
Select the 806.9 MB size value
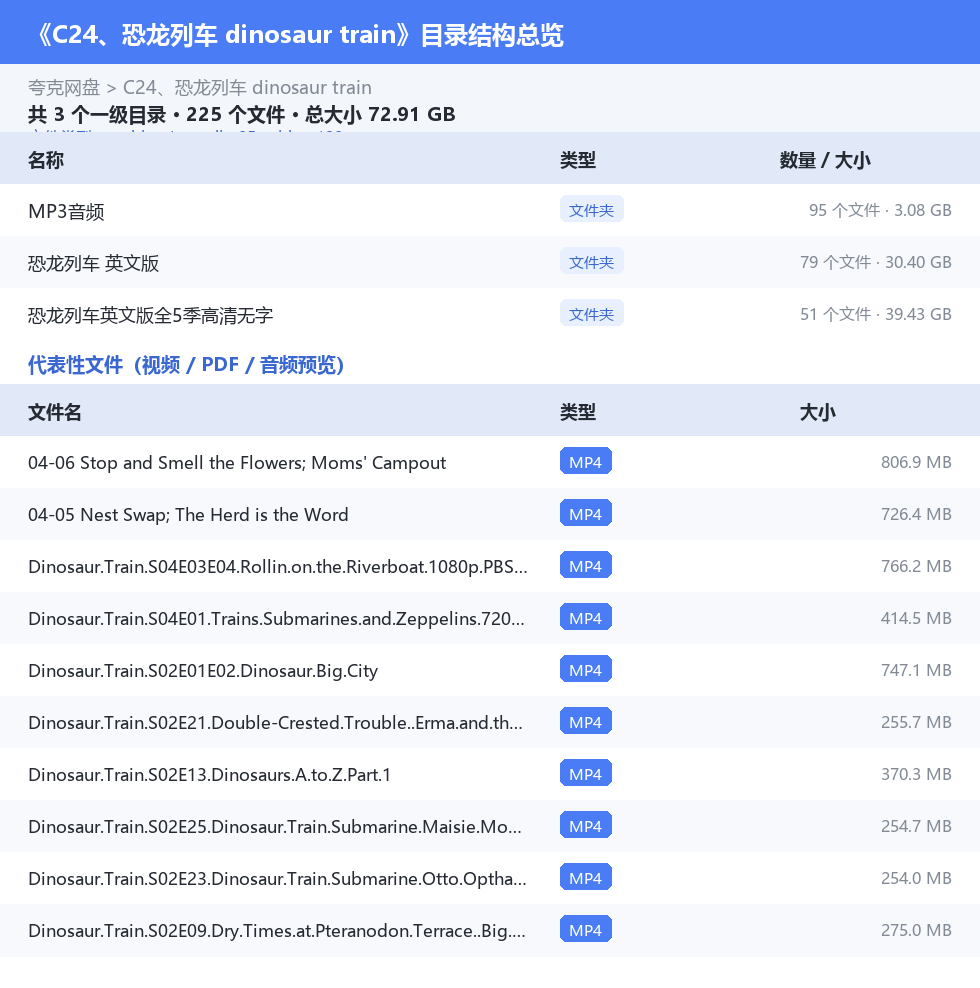coord(916,462)
